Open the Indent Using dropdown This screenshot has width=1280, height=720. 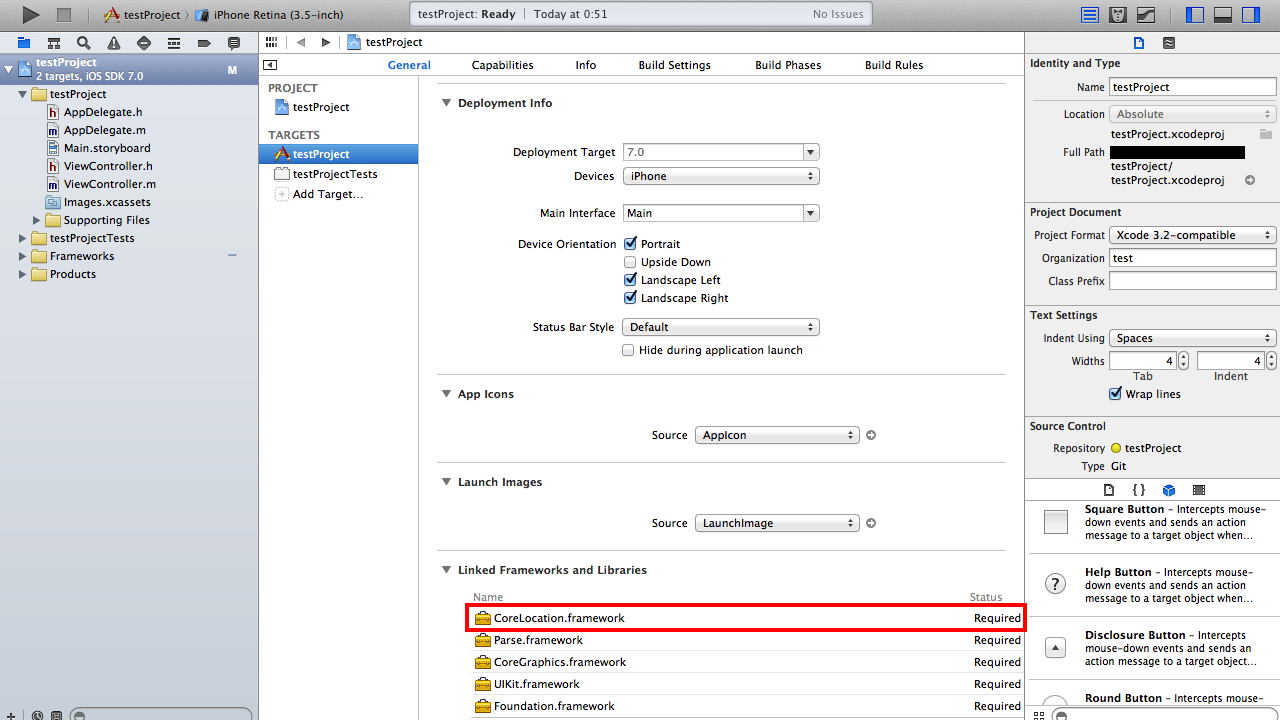click(x=1193, y=338)
